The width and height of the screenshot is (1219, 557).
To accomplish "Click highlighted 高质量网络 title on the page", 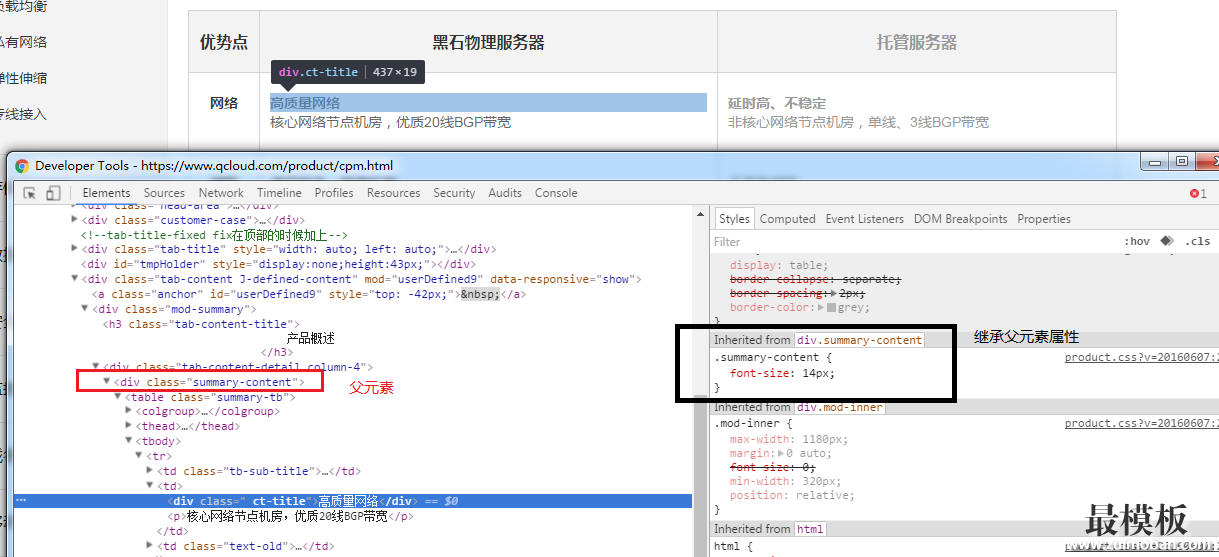I will 305,103.
